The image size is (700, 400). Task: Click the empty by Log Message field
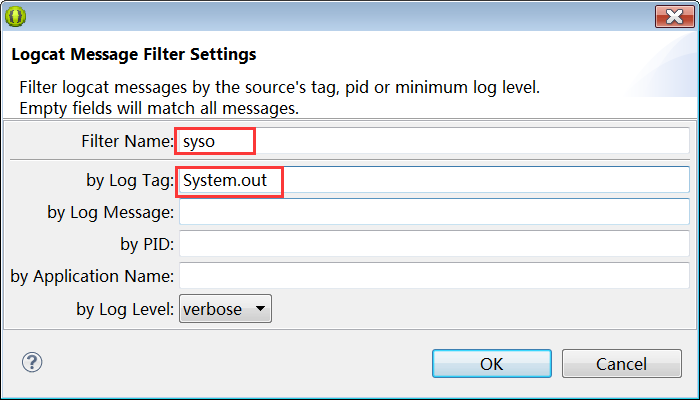pyautogui.click(x=433, y=212)
